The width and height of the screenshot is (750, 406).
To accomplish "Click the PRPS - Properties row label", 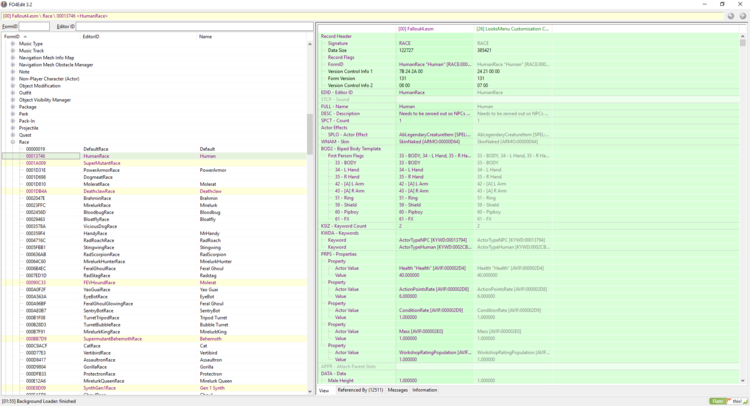I will [x=339, y=254].
